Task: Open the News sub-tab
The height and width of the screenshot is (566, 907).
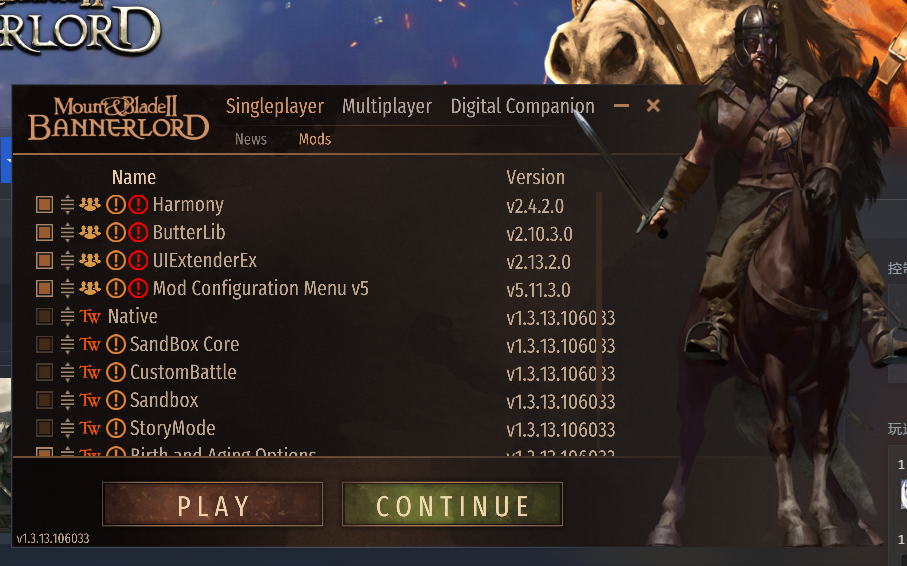Action: point(251,139)
